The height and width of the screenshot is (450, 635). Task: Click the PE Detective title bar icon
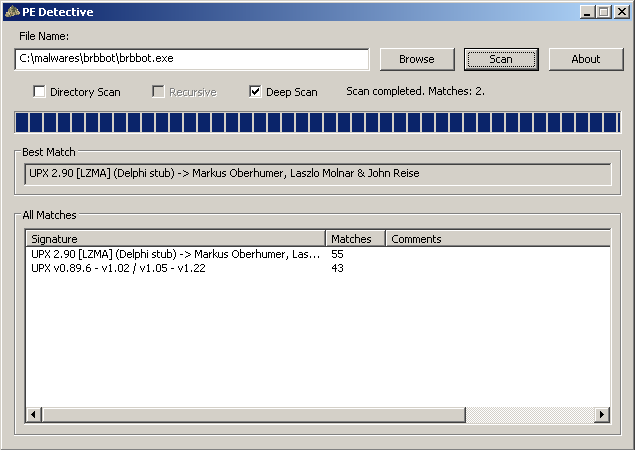12,12
